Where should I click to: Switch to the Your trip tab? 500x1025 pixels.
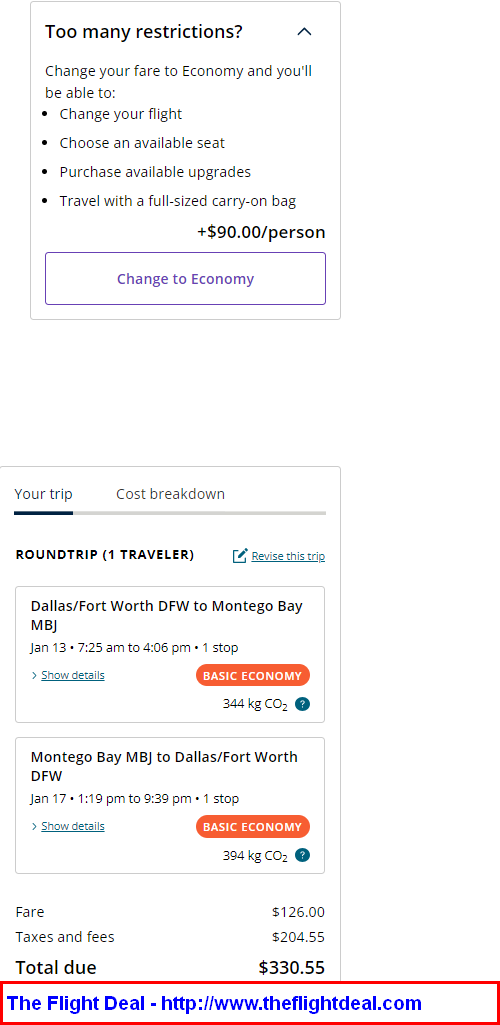[43, 494]
